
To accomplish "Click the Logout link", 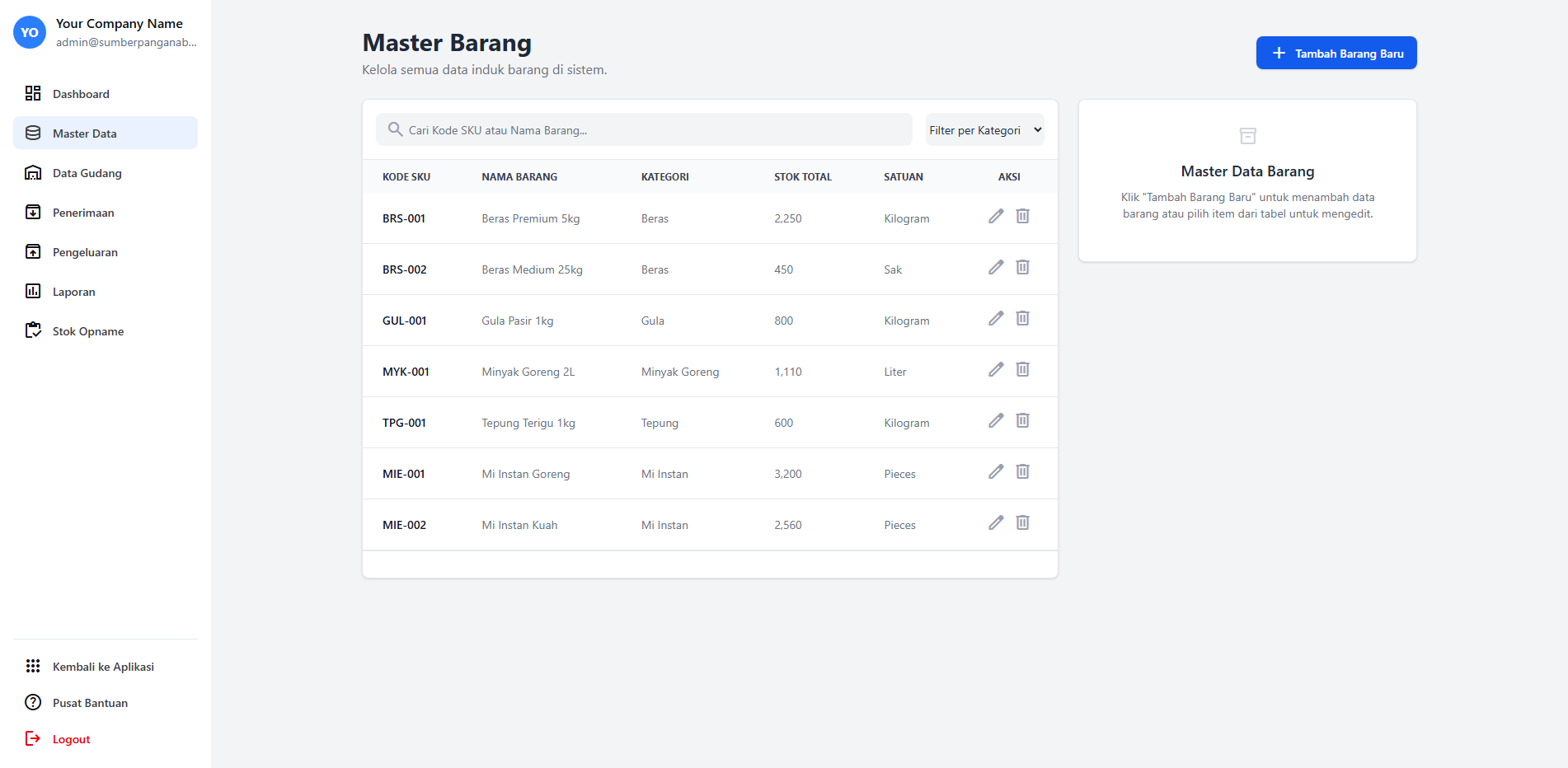I will pos(71,739).
